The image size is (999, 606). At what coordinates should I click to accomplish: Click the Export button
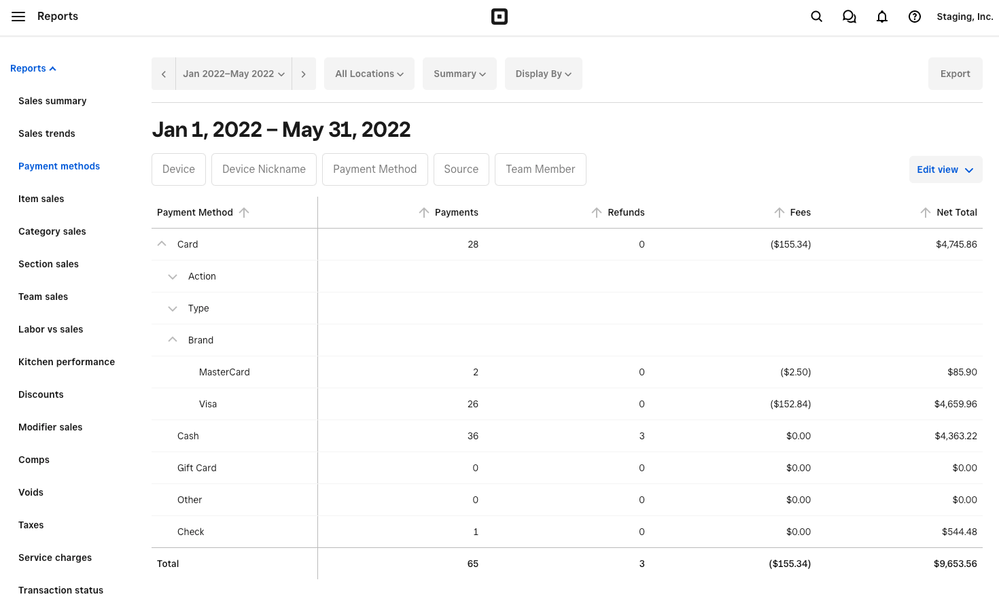(955, 74)
